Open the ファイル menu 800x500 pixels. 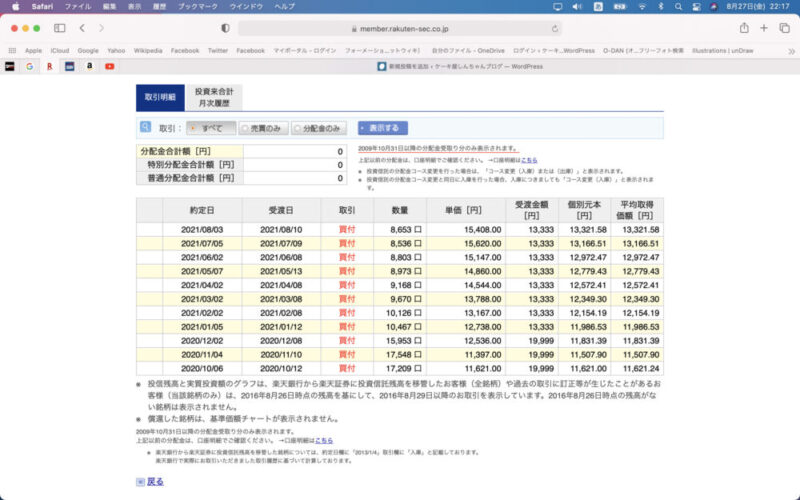[78, 7]
